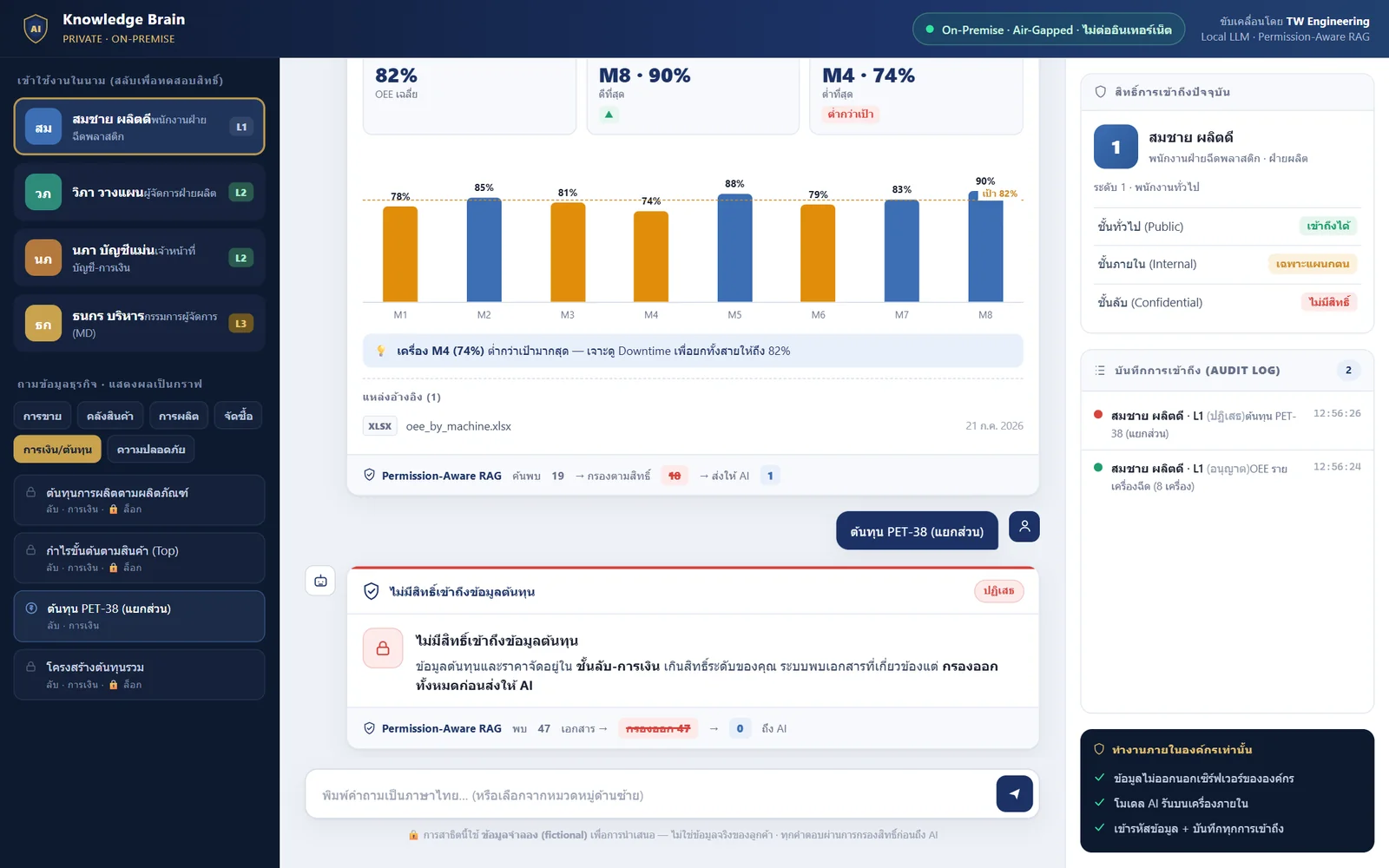Click the red lock icon in denial message
This screenshot has height=868, width=1389.
[383, 648]
